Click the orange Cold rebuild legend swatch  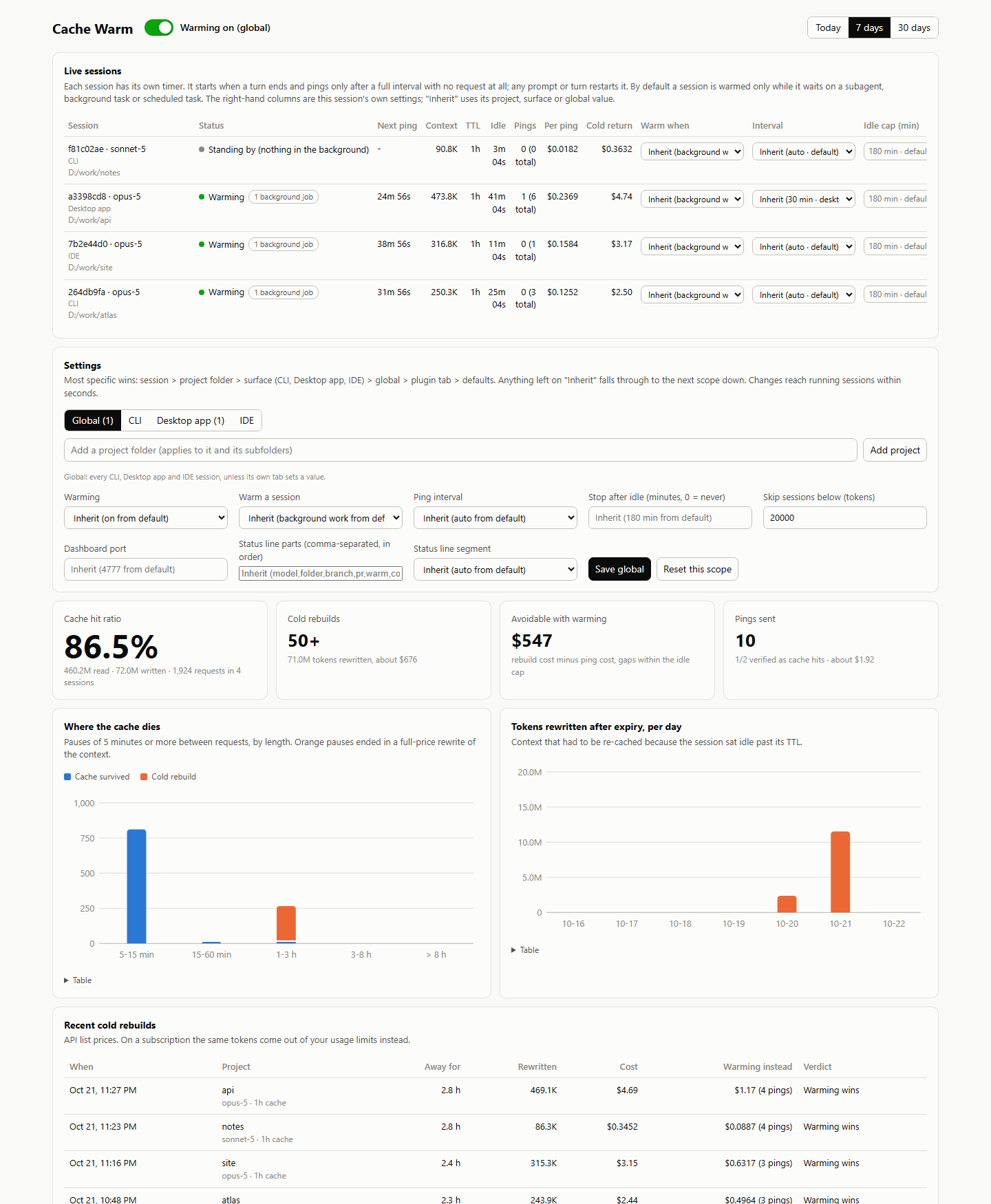click(x=144, y=777)
